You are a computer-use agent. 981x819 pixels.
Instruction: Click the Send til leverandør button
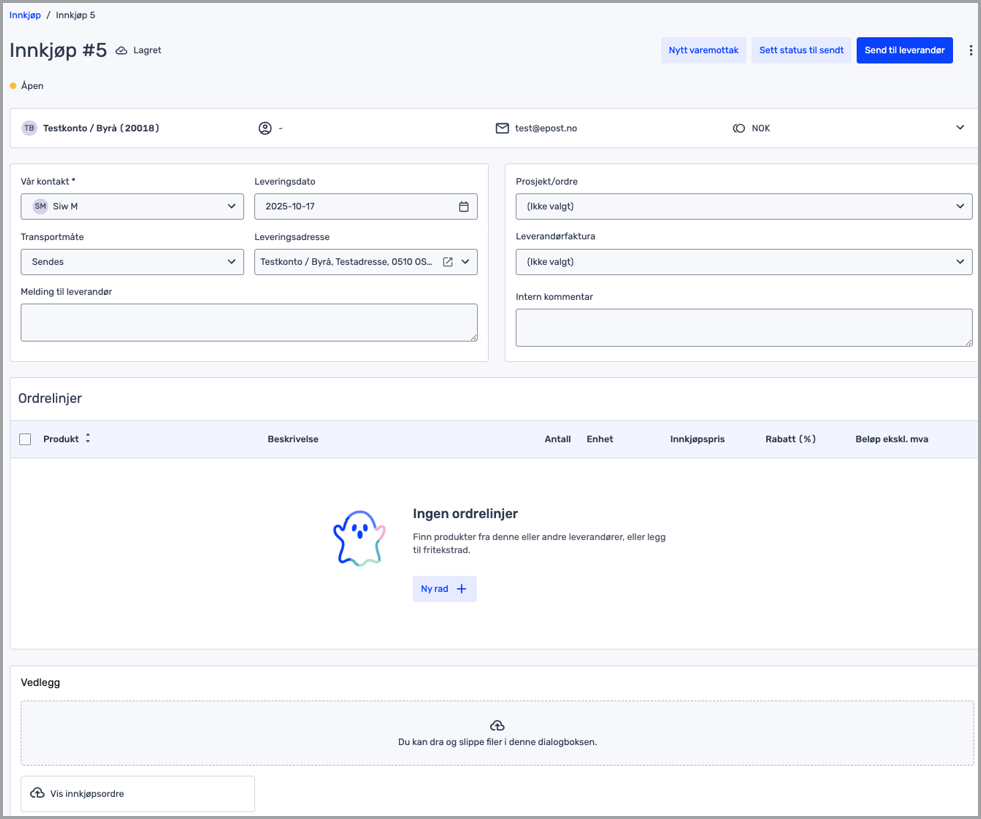(x=904, y=50)
